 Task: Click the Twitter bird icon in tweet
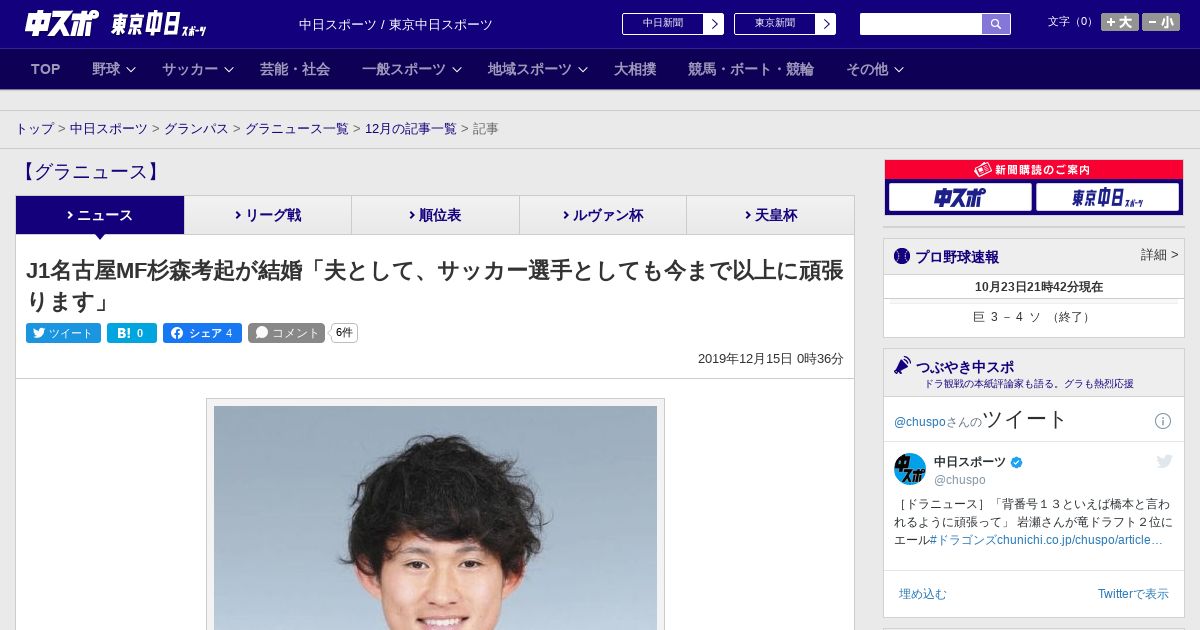tap(1164, 461)
